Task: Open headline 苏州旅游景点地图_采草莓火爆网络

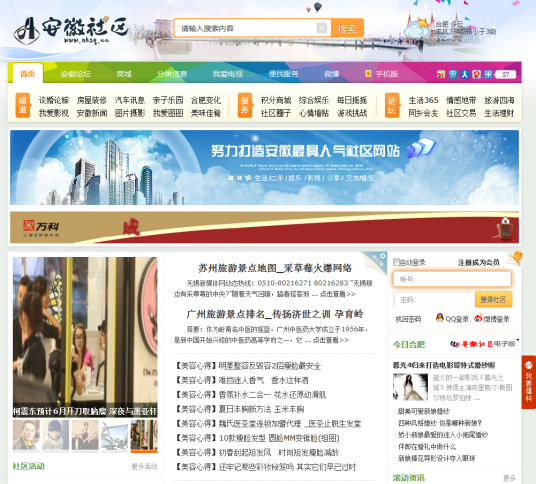Action: [275, 268]
